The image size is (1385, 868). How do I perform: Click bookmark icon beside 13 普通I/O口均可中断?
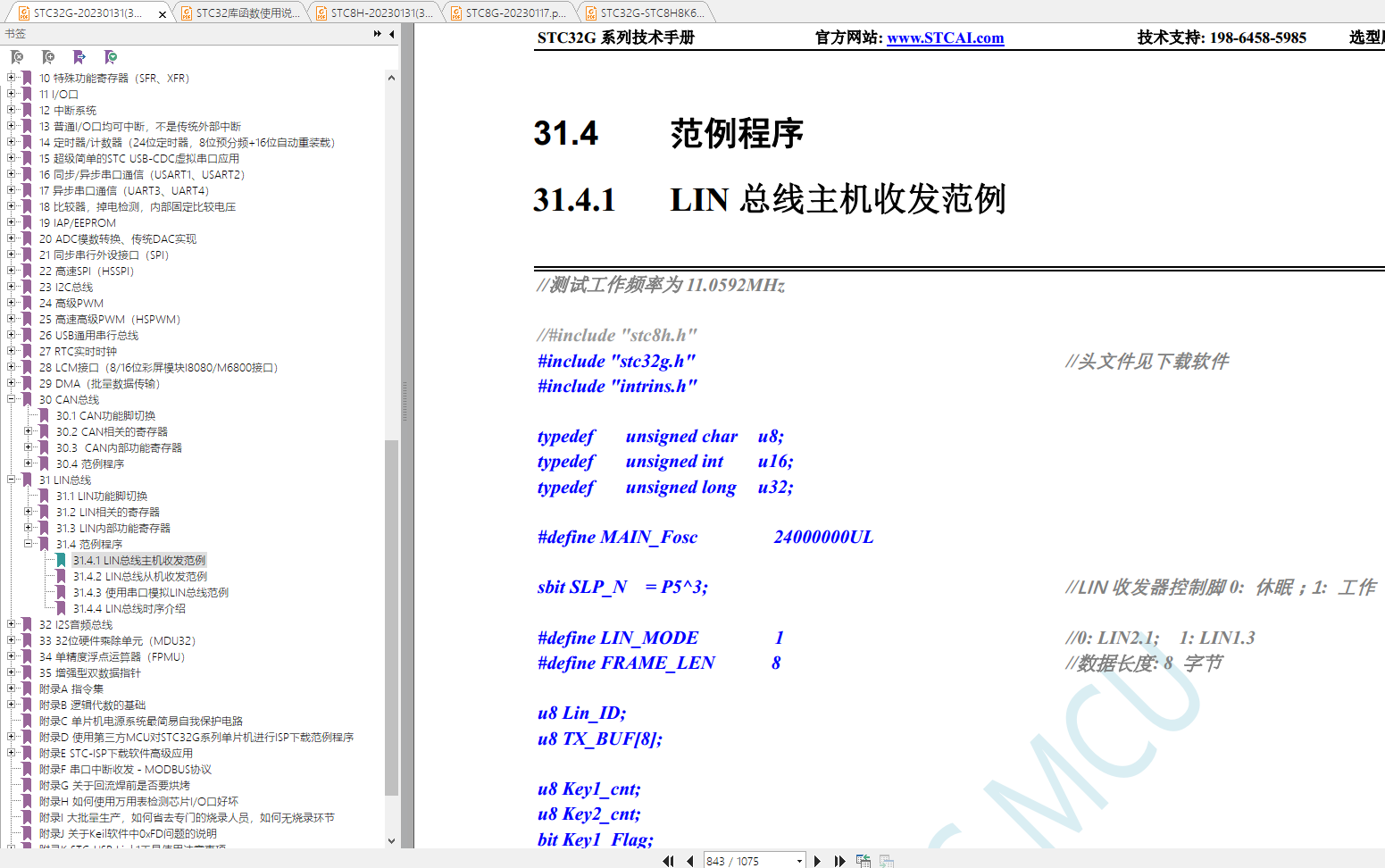click(27, 126)
